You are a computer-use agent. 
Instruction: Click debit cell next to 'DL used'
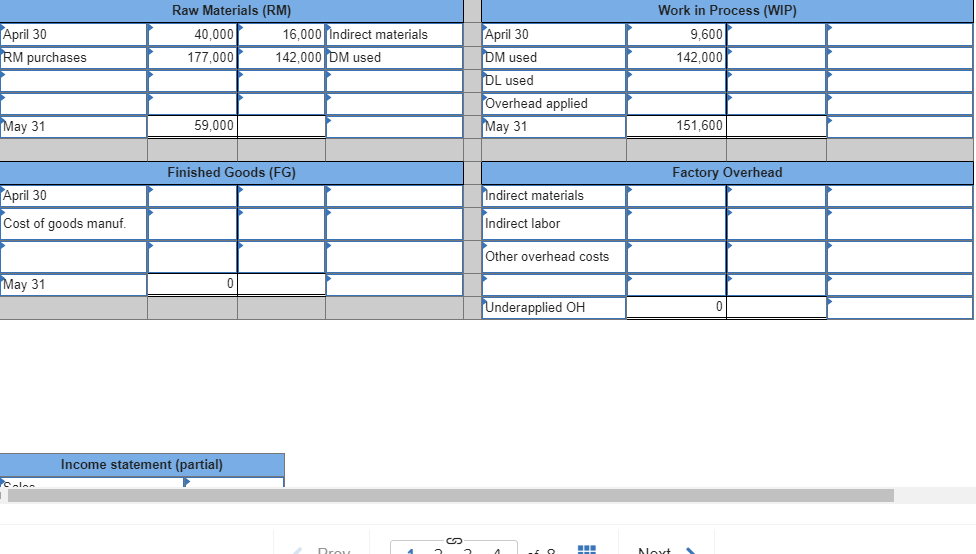676,80
